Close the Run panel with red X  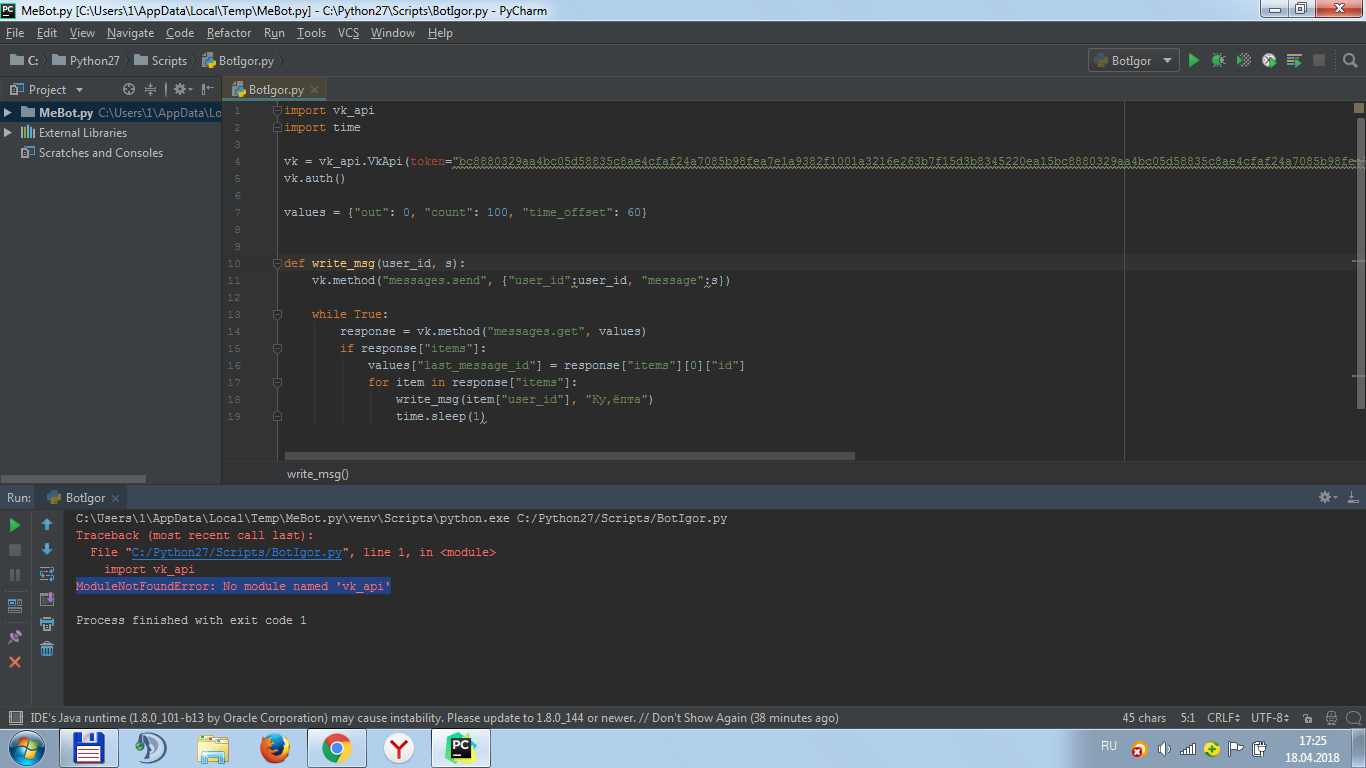[15, 662]
